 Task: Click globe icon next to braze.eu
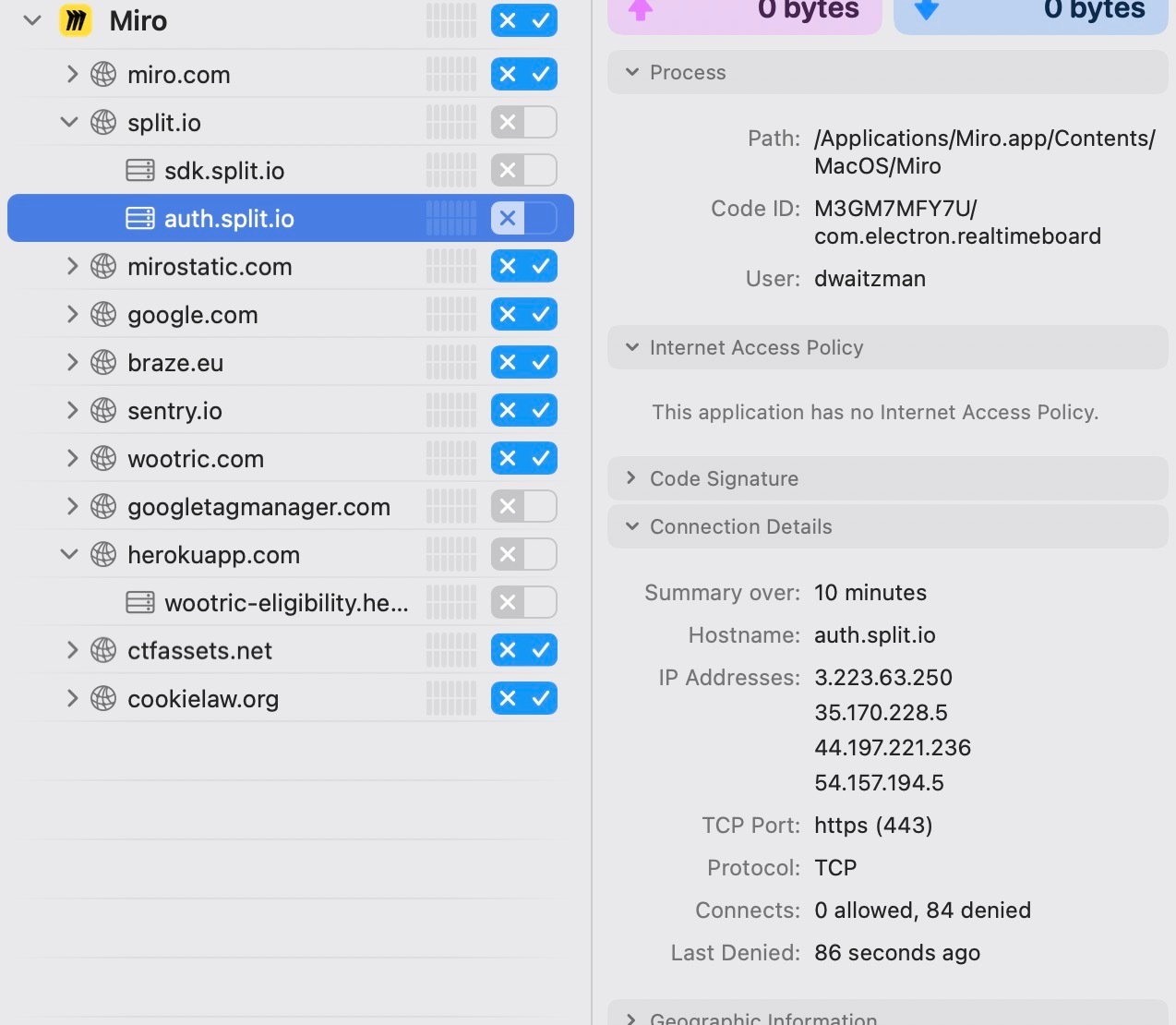tap(103, 362)
